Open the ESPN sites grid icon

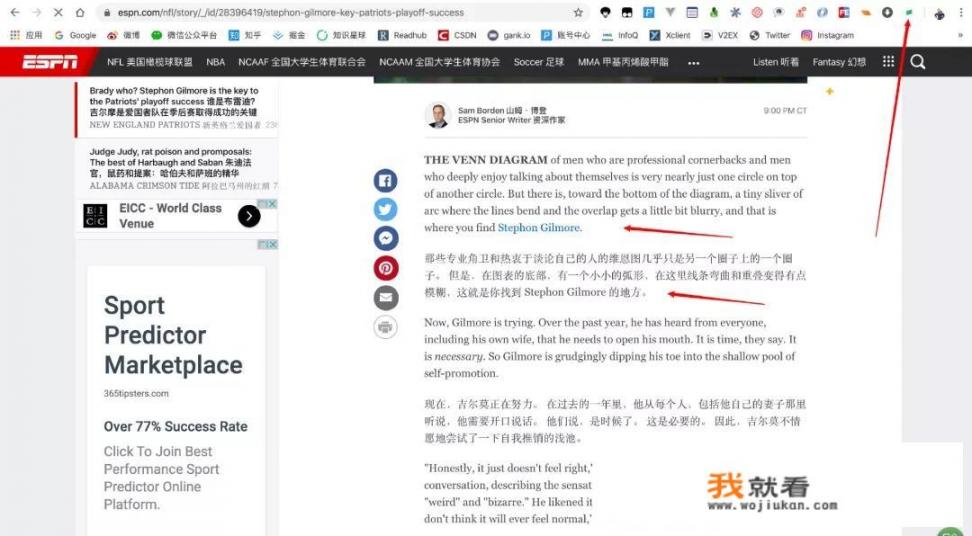[888, 61]
